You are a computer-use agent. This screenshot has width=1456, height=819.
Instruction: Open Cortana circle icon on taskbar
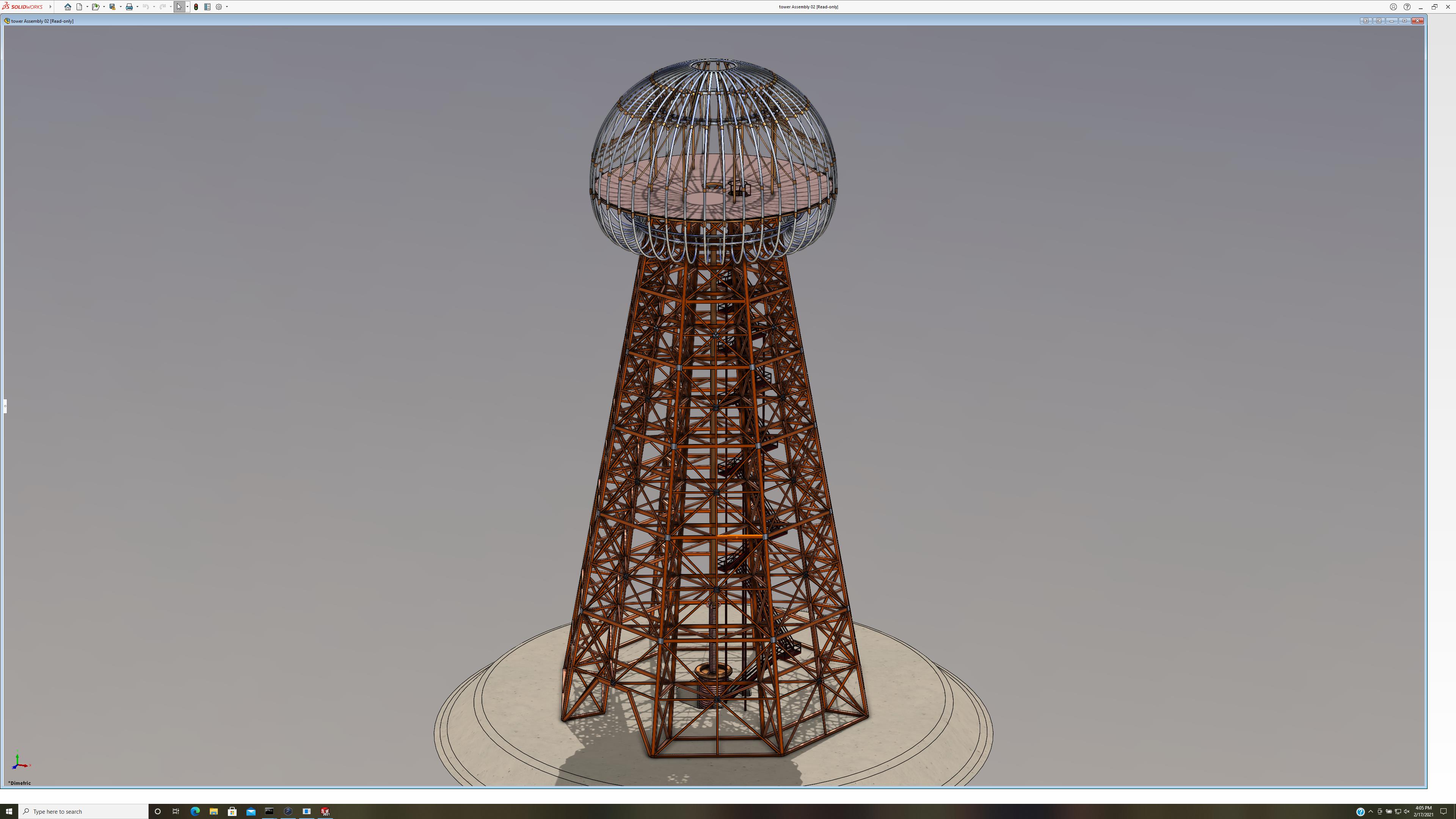pyautogui.click(x=158, y=811)
